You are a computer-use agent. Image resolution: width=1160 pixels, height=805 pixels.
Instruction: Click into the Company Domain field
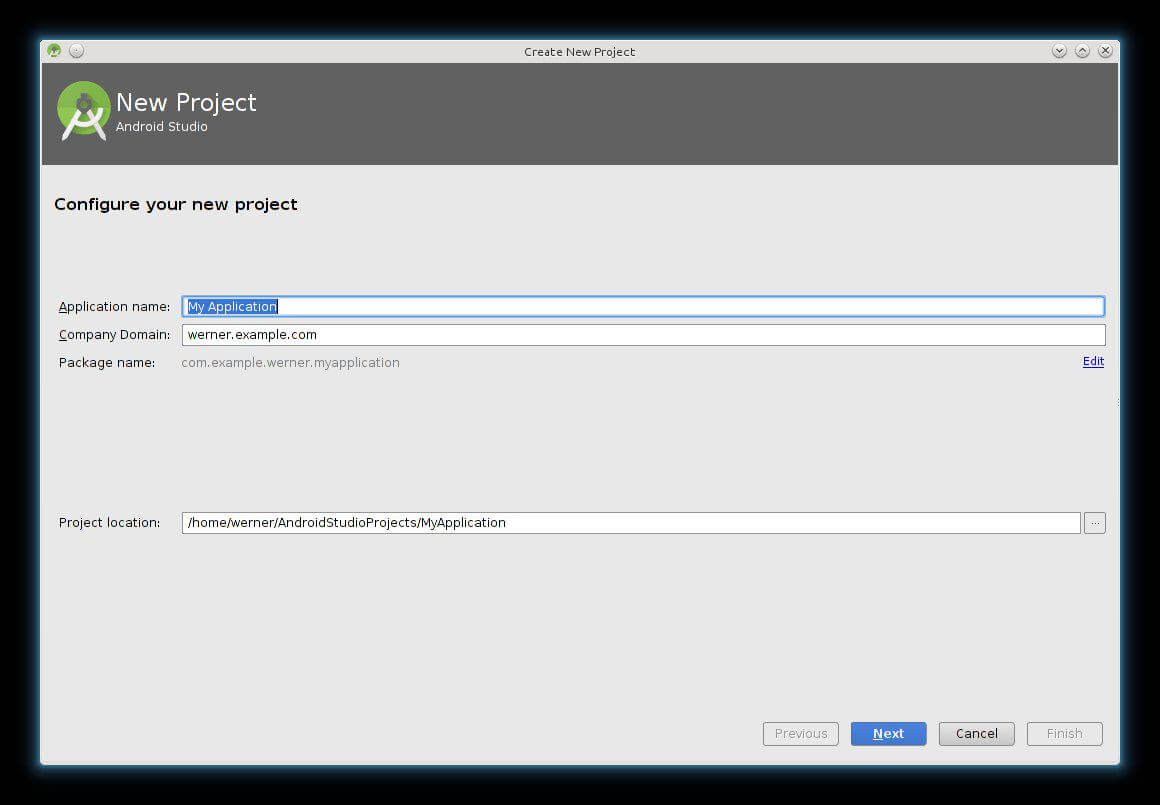click(643, 335)
